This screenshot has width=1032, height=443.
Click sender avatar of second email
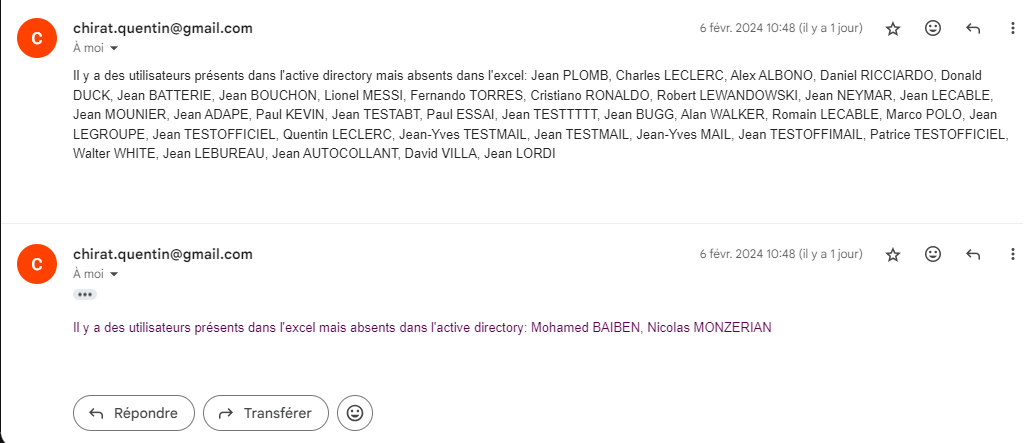click(37, 264)
